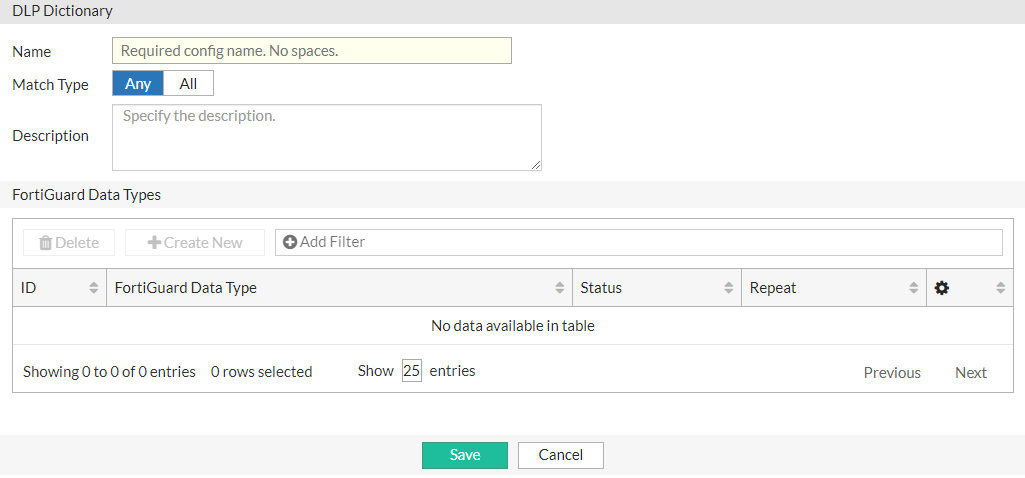This screenshot has width=1025, height=478.
Task: Click the Add Filter plus icon
Action: pyautogui.click(x=290, y=243)
